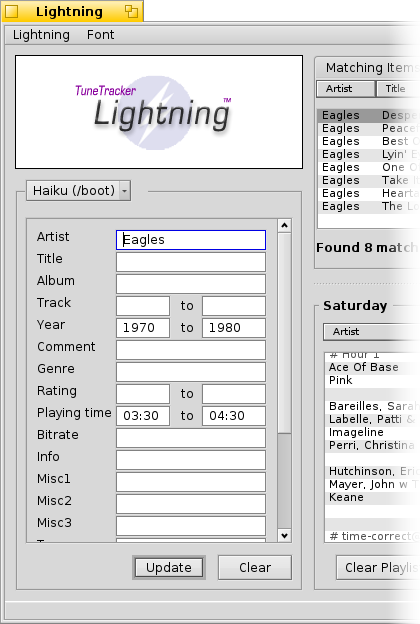Select the Eagles row titled Take It
The width and height of the screenshot is (420, 624).
(369, 180)
